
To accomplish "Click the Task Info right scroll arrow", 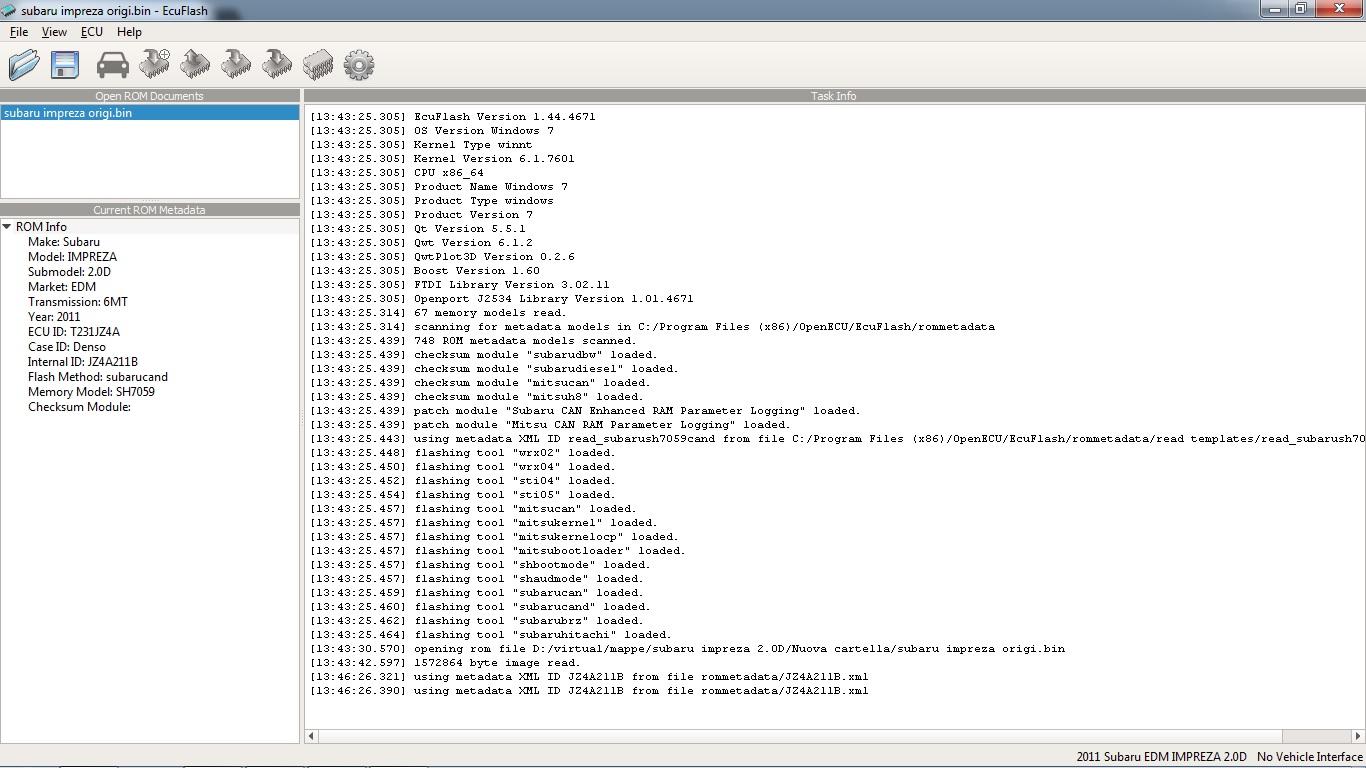I will click(1357, 736).
